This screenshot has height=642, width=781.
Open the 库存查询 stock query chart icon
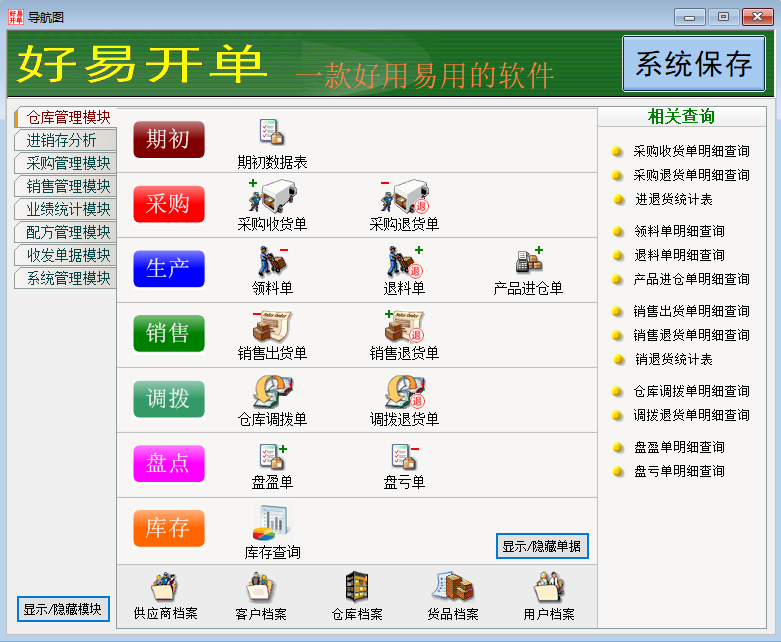[x=272, y=522]
